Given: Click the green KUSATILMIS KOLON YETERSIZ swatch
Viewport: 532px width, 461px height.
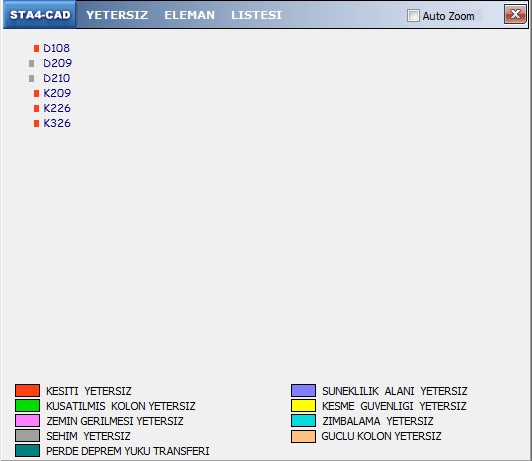Looking at the screenshot, I should (x=27, y=405).
